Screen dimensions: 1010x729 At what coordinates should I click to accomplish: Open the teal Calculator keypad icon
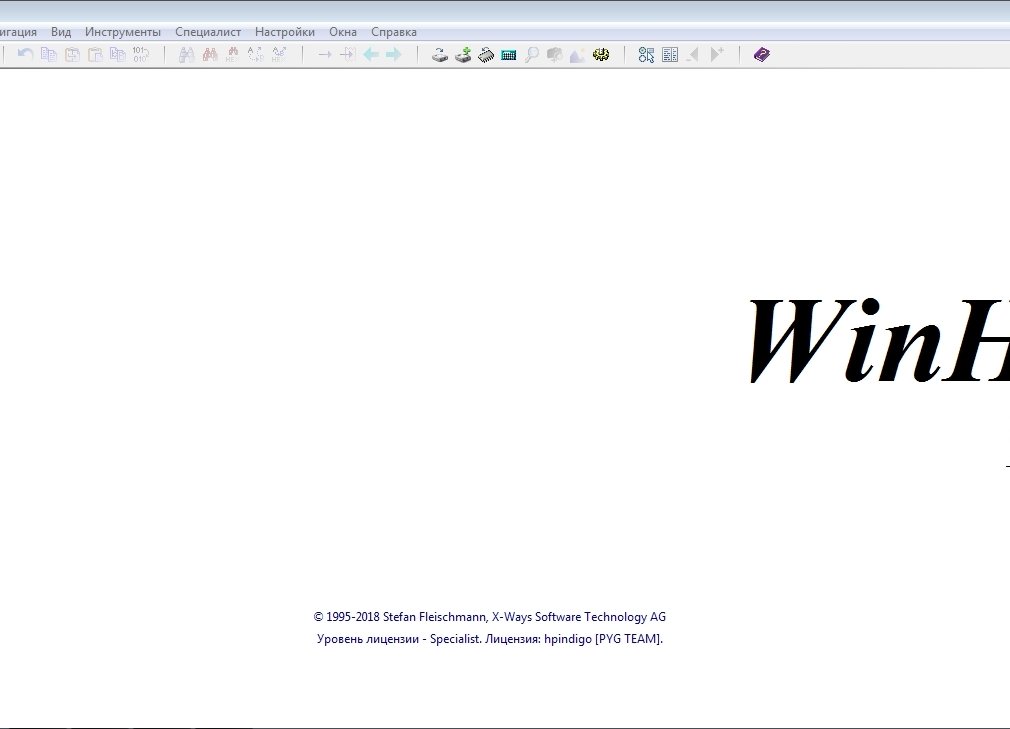pyautogui.click(x=509, y=55)
